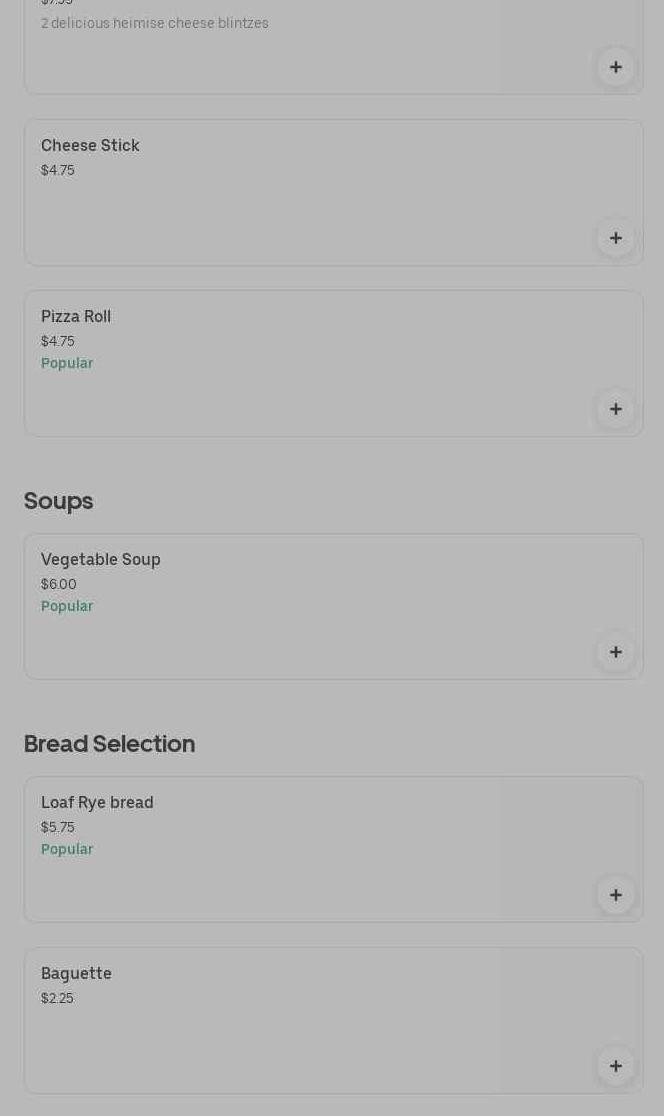Click the Popular tag under Pizza Roll
The height and width of the screenshot is (1116, 664).
click(x=67, y=364)
